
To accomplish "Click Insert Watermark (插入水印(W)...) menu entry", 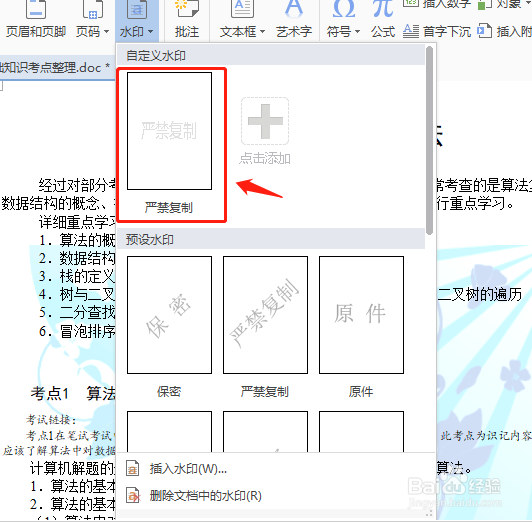I will click(x=276, y=469).
